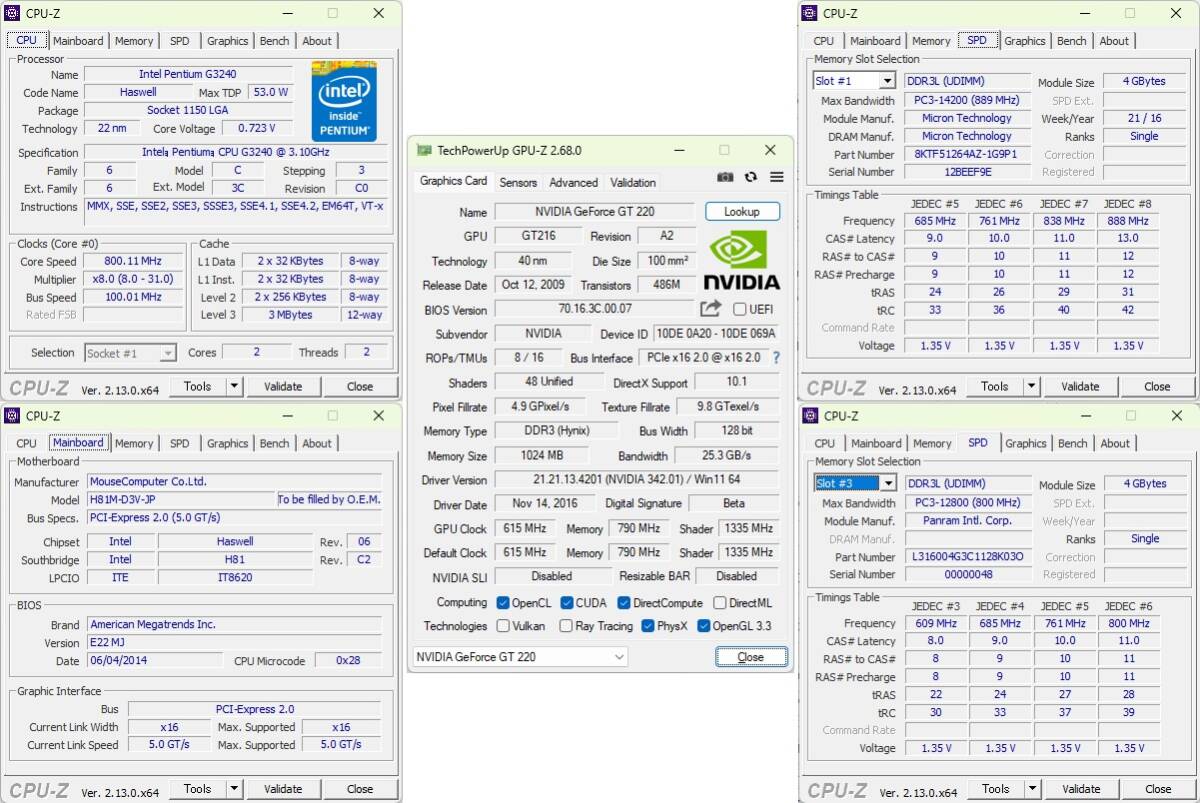
Task: Click the Intel Pentium G3240 name field
Action: point(189,75)
